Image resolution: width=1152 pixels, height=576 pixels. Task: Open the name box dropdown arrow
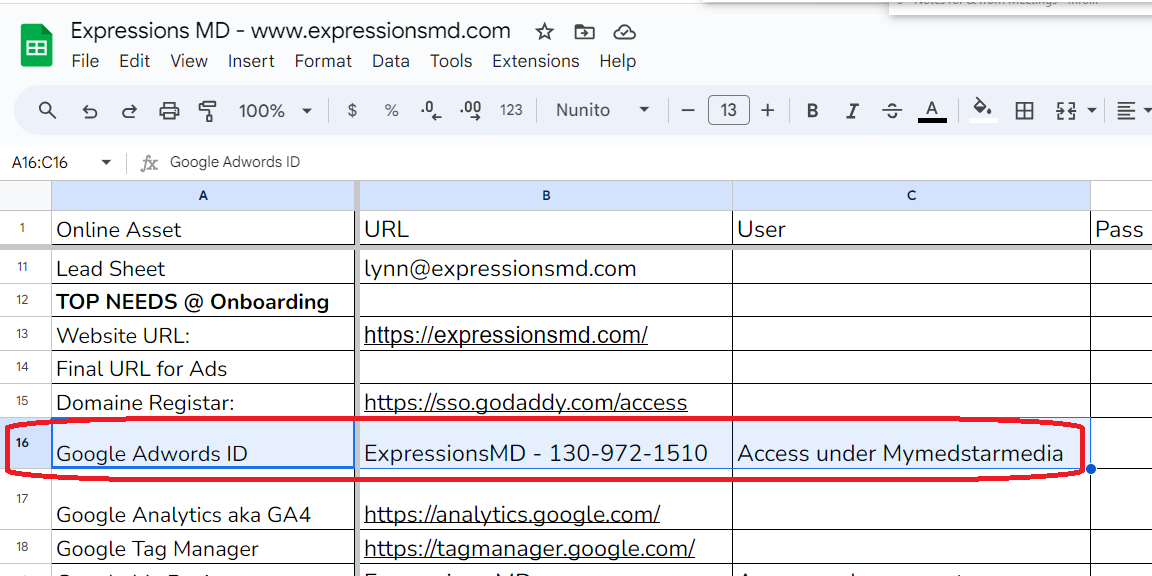tap(106, 162)
